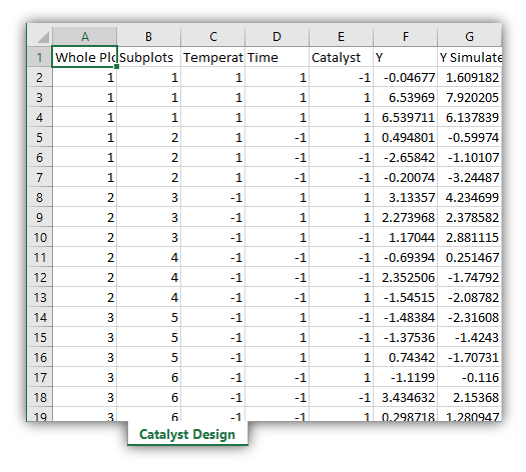
Task: Select row 5 header
Action: pyautogui.click(x=40, y=138)
